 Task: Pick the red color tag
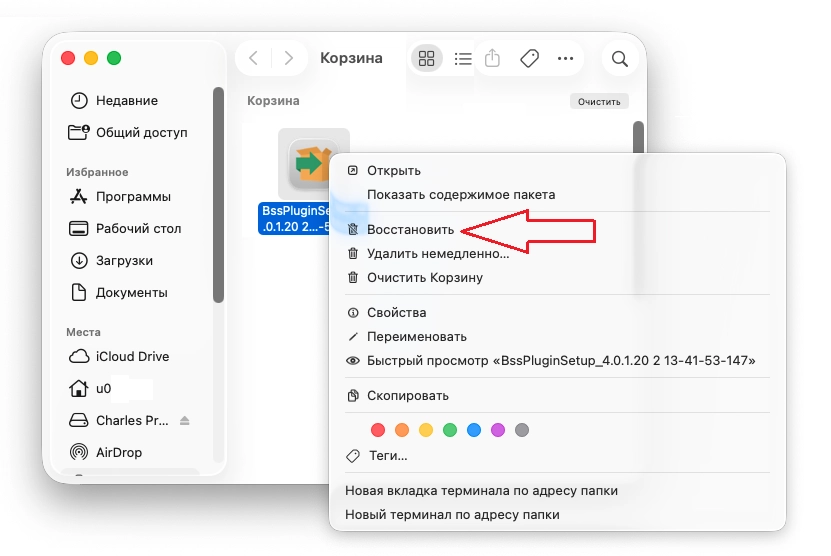click(378, 430)
